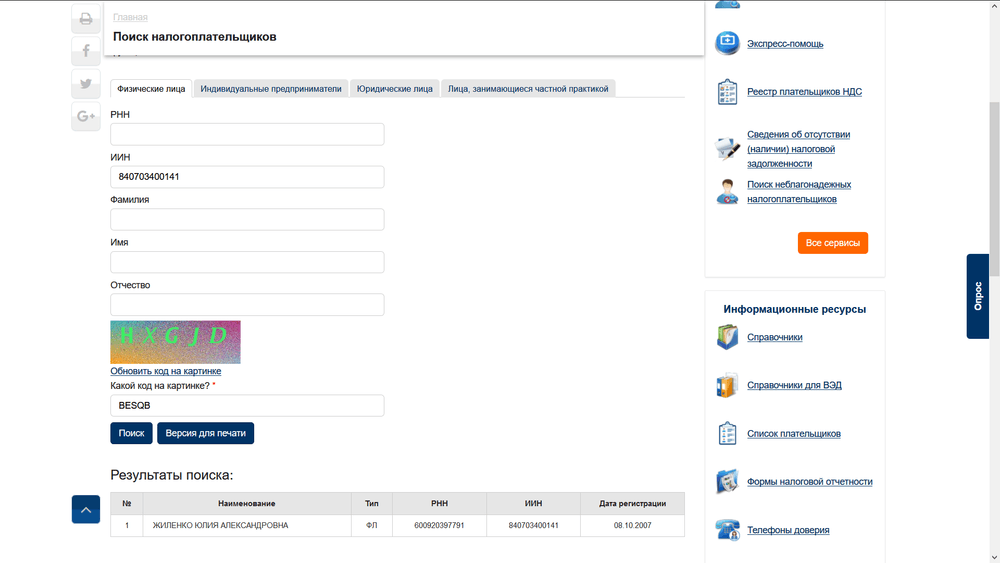
Task: Open the Телефоны доверия link
Action: [788, 530]
